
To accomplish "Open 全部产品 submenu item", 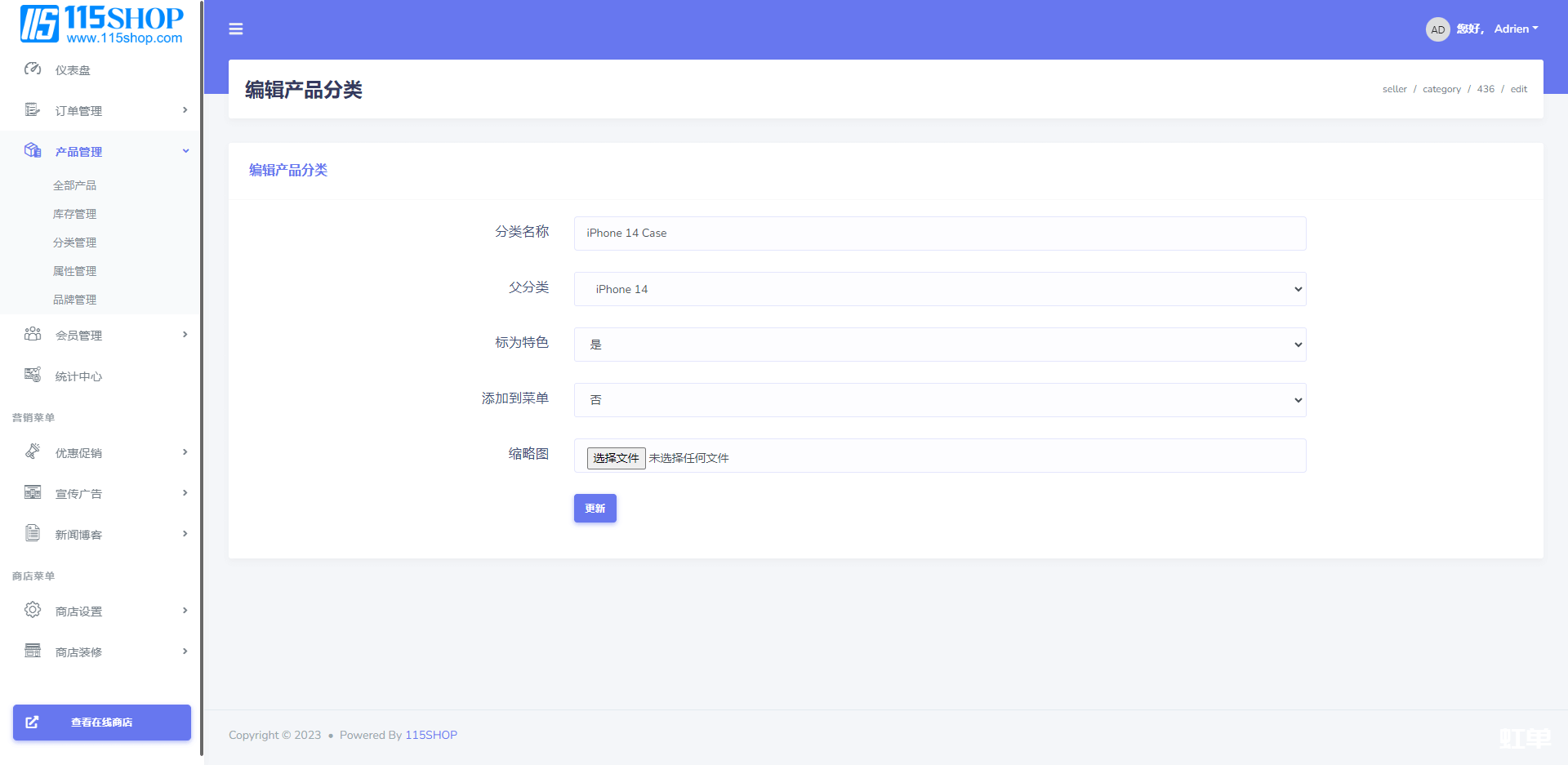I will tap(74, 185).
